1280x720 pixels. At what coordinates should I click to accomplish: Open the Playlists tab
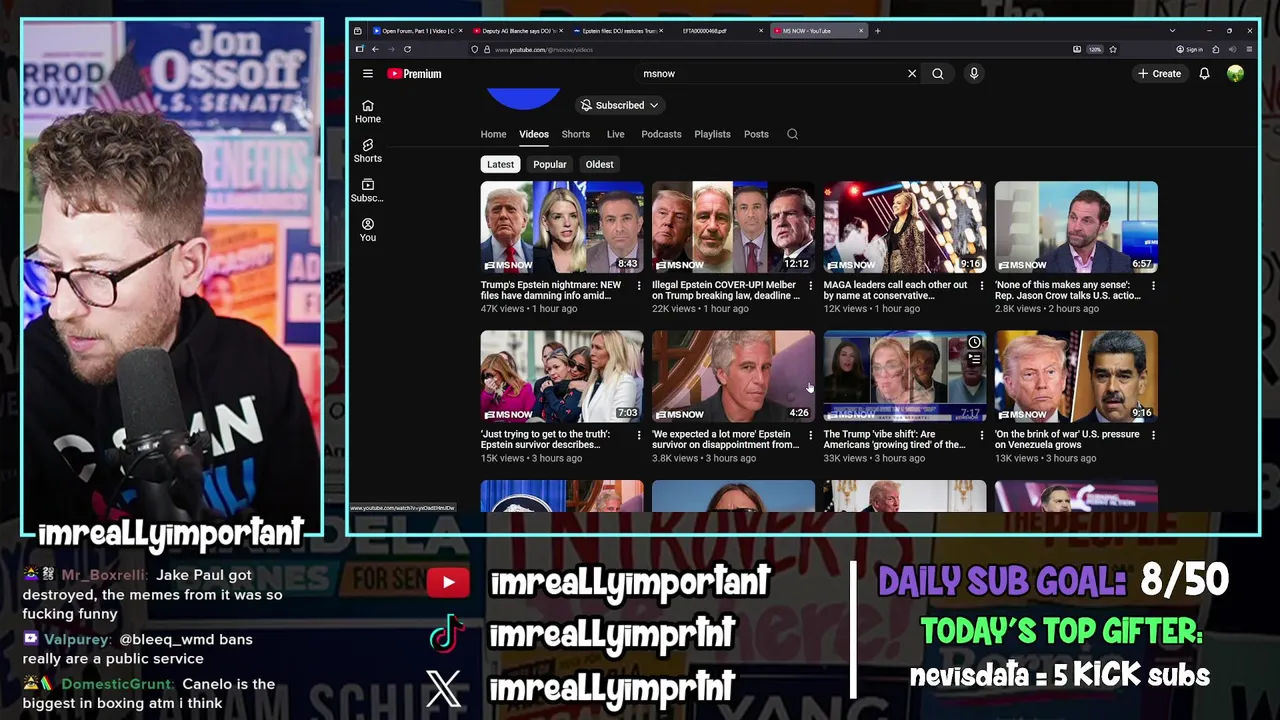(x=713, y=134)
